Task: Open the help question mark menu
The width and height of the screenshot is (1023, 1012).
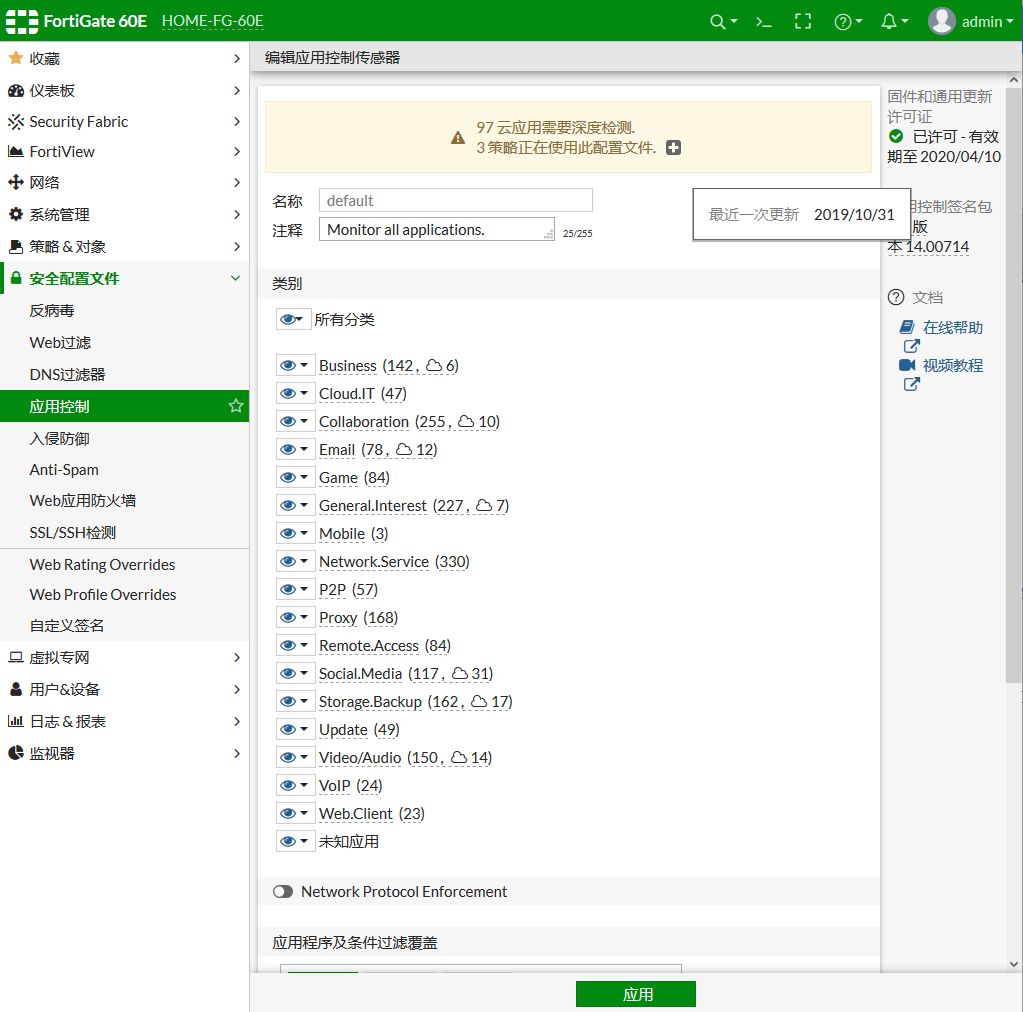Action: pos(848,22)
